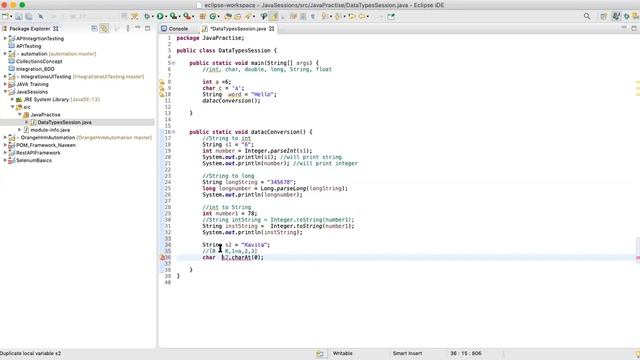Expand the module-info.java node
This screenshot has height=360, width=640.
point(20,130)
